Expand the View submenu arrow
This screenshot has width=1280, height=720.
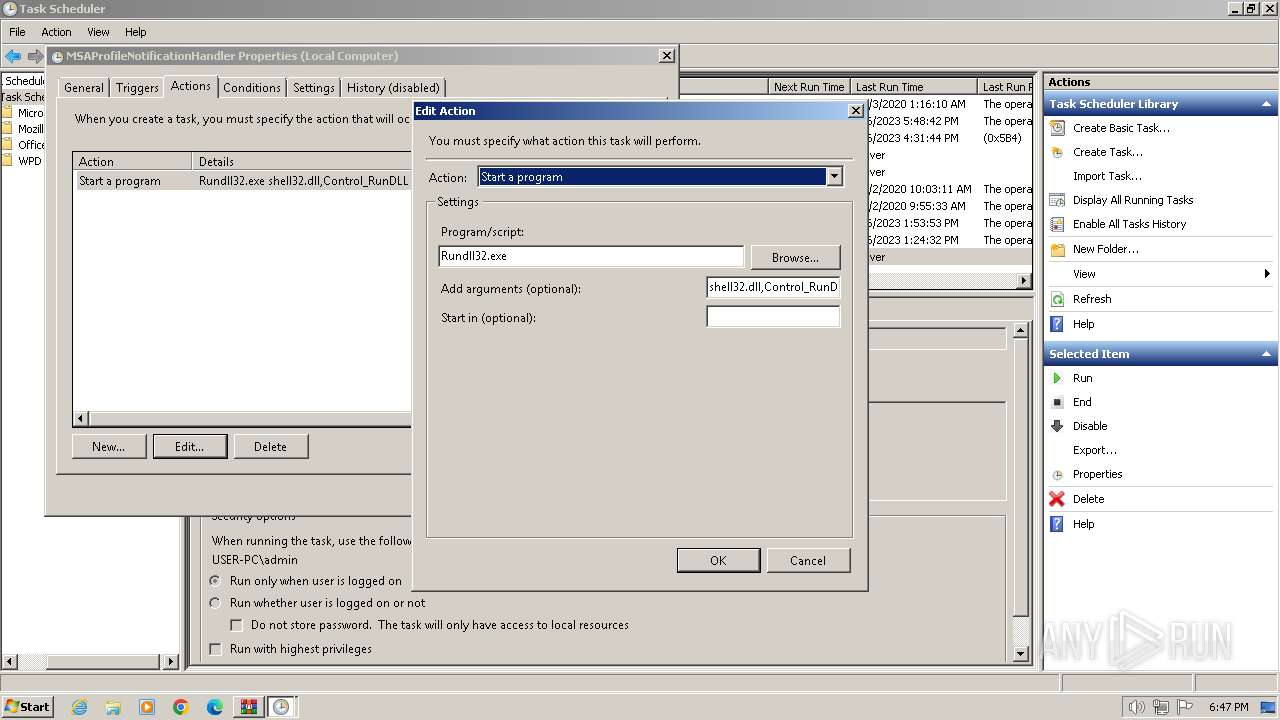pos(1266,274)
